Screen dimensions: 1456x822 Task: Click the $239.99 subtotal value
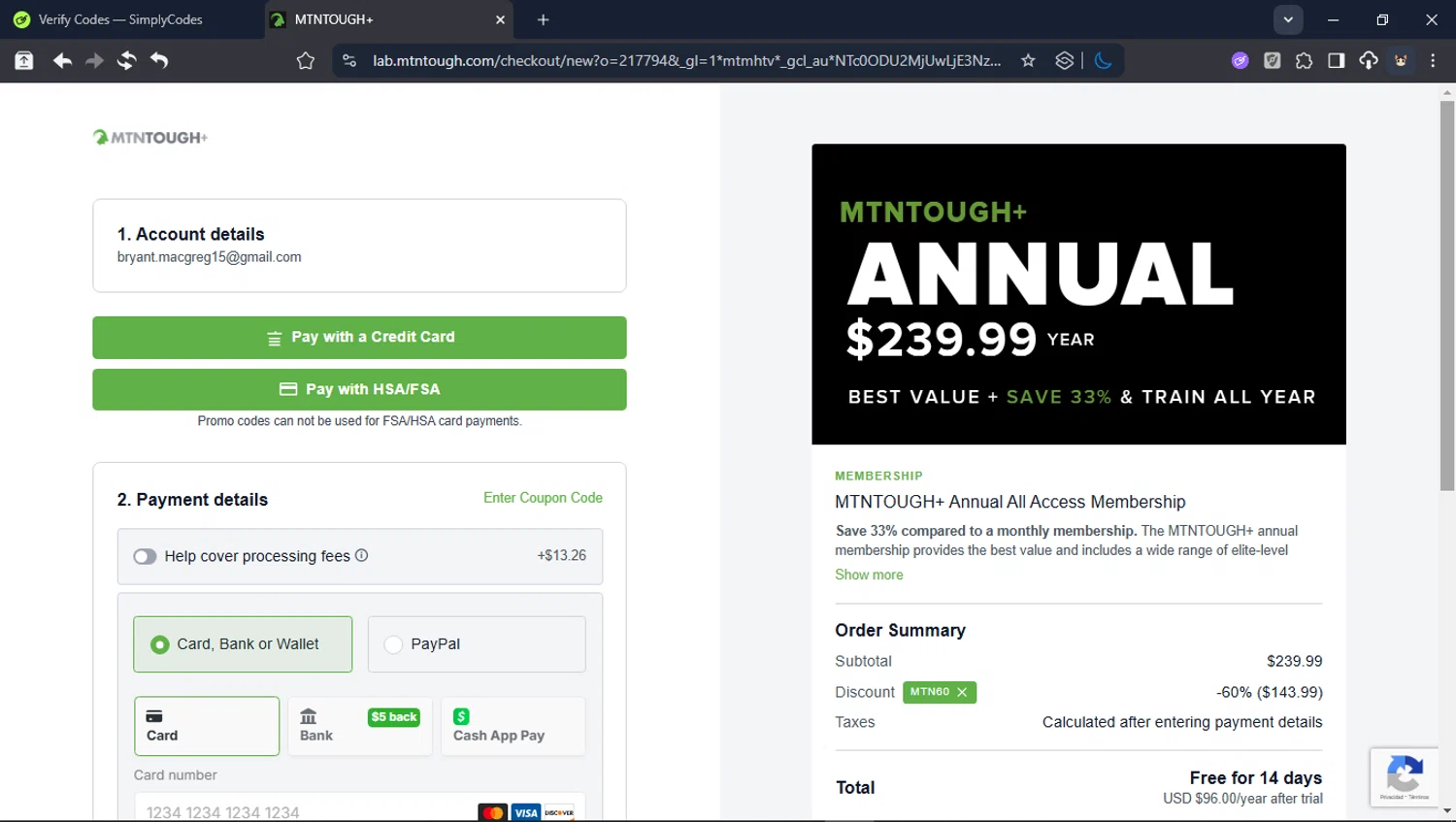click(1294, 661)
